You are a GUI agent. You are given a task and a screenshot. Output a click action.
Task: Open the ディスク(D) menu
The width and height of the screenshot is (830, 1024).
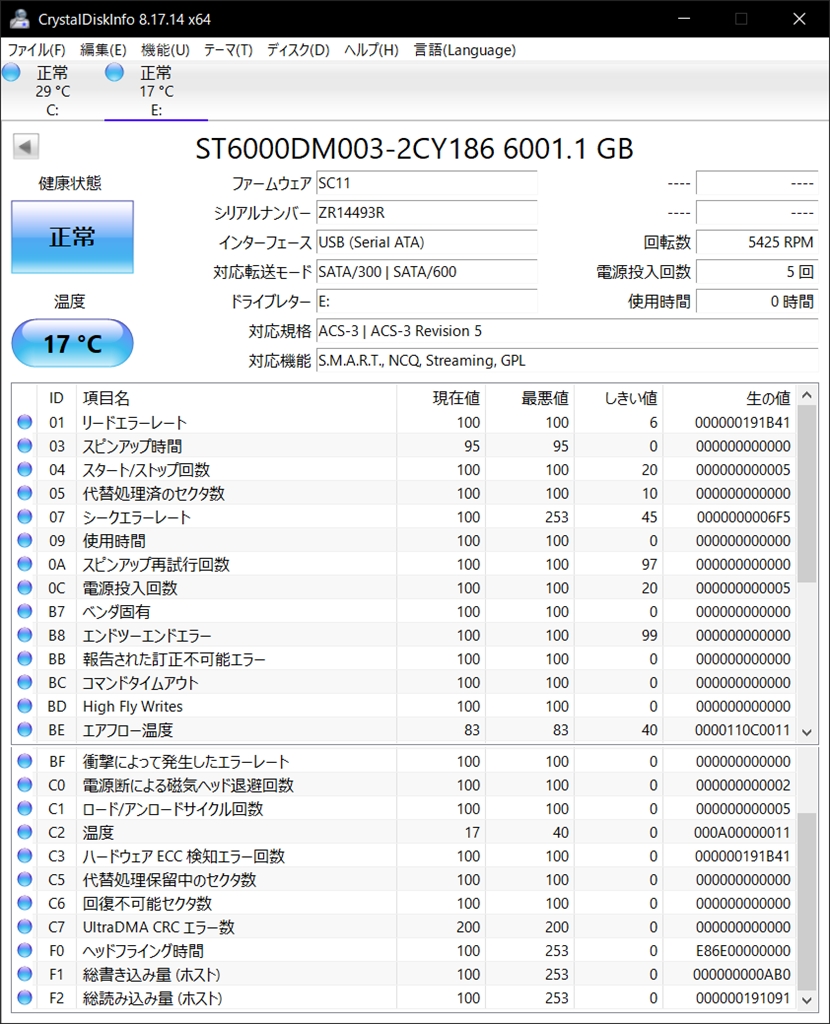298,50
